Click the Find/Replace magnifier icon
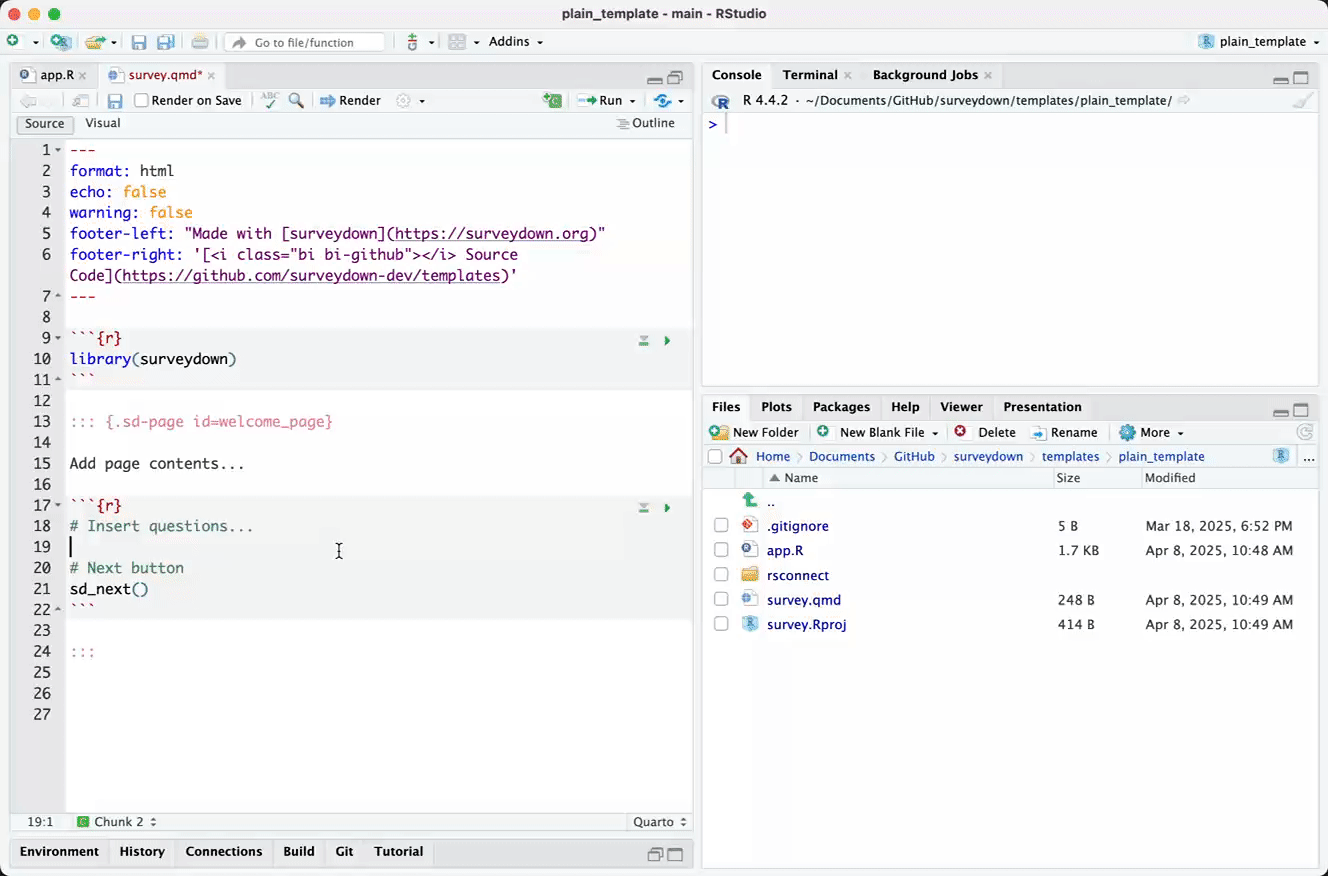This screenshot has height=876, width=1328. pos(296,101)
